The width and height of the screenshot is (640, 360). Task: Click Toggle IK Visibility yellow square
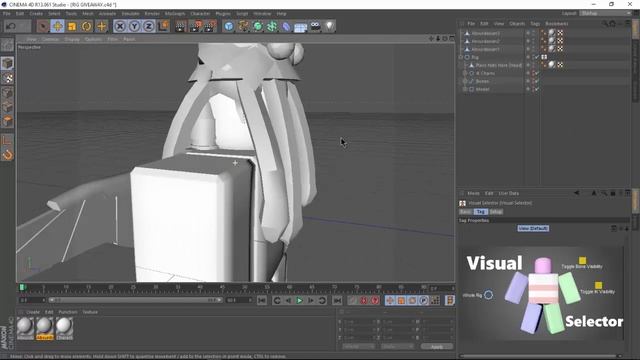pyautogui.click(x=598, y=285)
